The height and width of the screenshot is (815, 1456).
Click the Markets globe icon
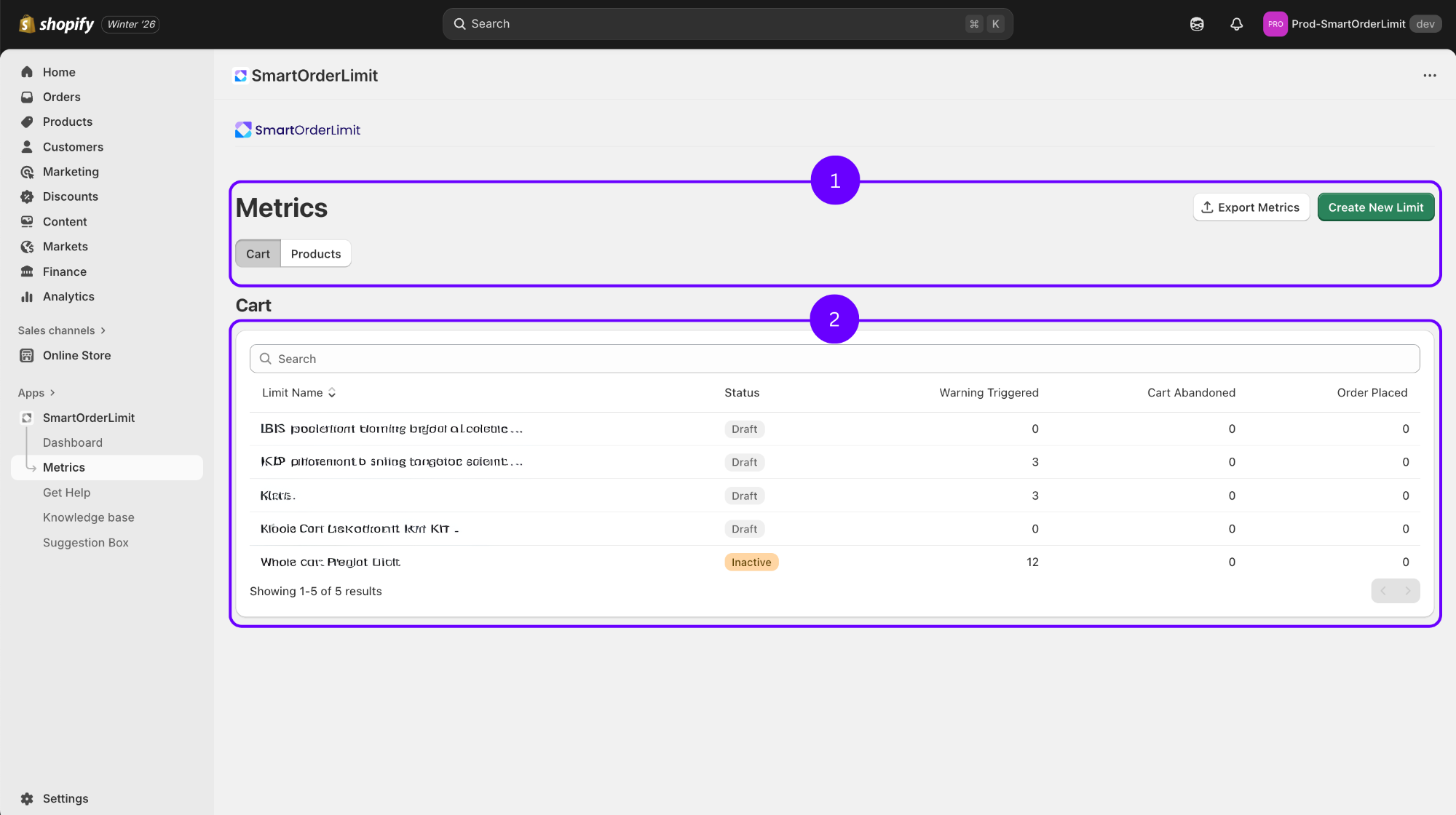tap(27, 247)
